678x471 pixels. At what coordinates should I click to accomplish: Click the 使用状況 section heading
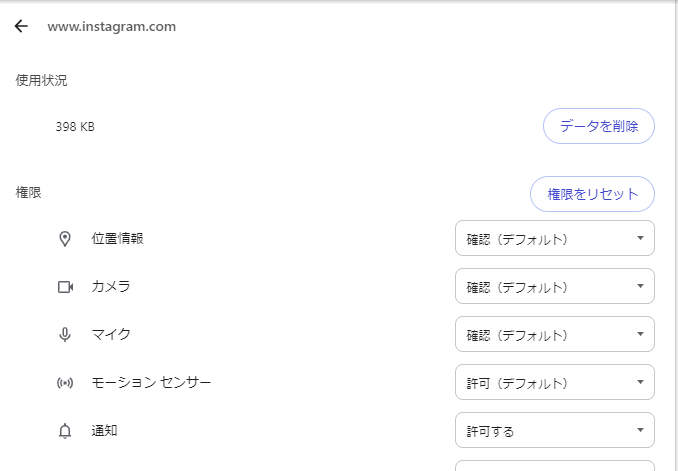point(42,80)
